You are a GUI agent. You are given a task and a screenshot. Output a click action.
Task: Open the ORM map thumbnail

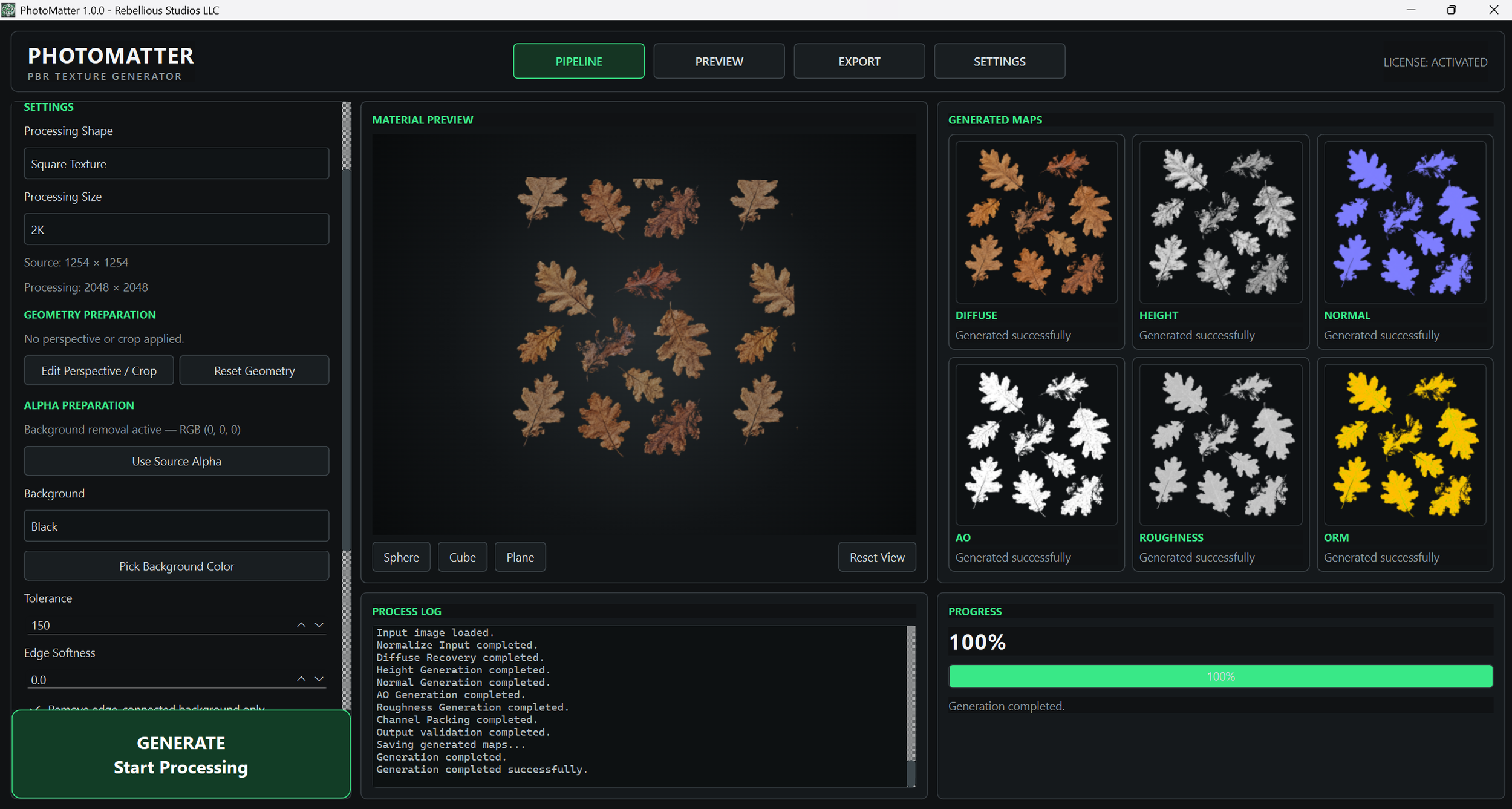[1405, 445]
